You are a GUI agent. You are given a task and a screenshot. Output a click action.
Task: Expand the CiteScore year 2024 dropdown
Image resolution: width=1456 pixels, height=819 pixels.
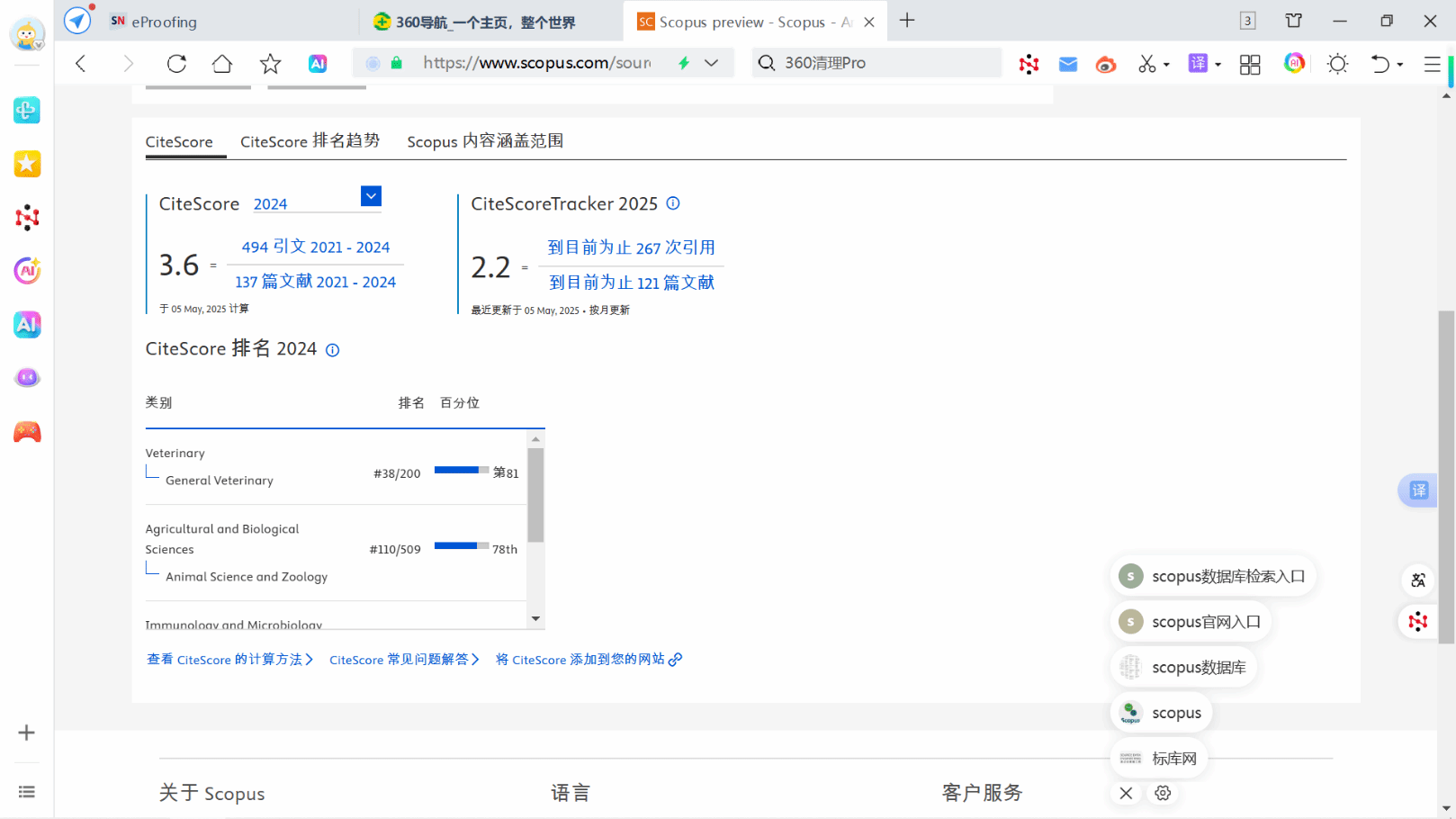point(371,196)
